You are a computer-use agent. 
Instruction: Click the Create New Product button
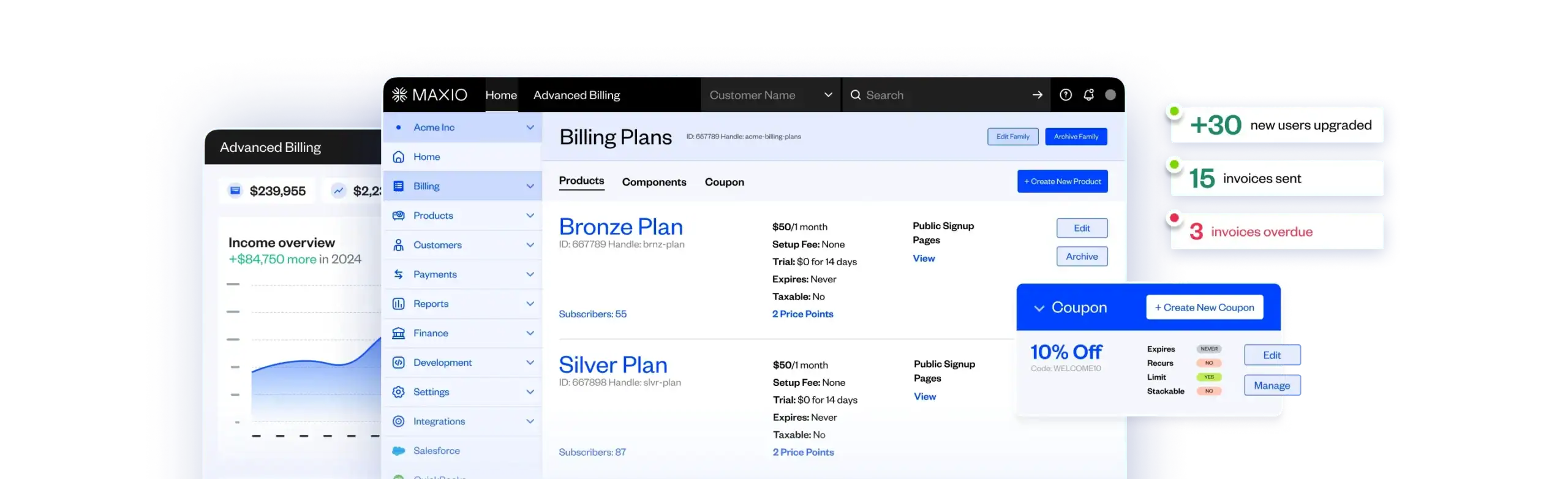pyautogui.click(x=1062, y=181)
